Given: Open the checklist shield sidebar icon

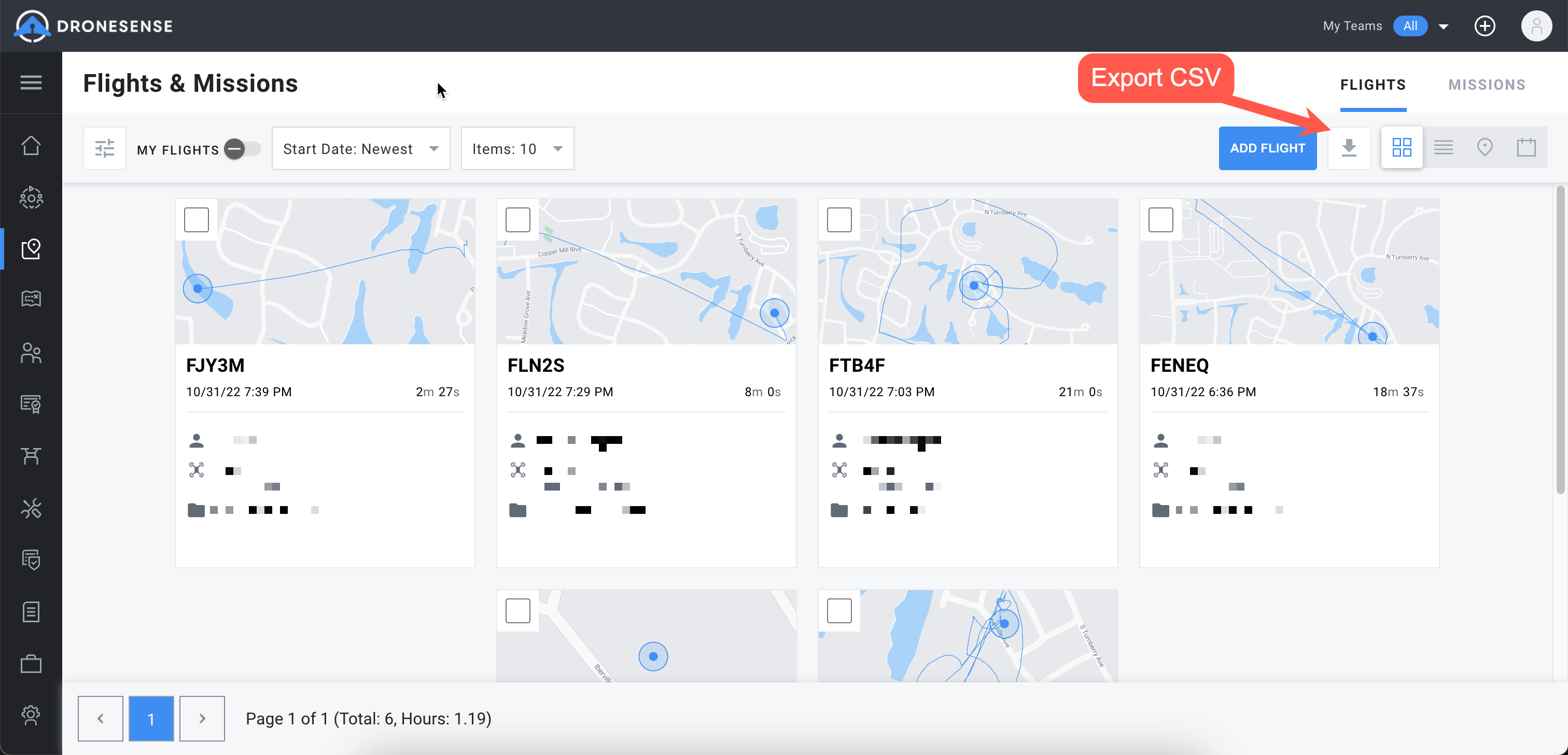Looking at the screenshot, I should click(31, 560).
